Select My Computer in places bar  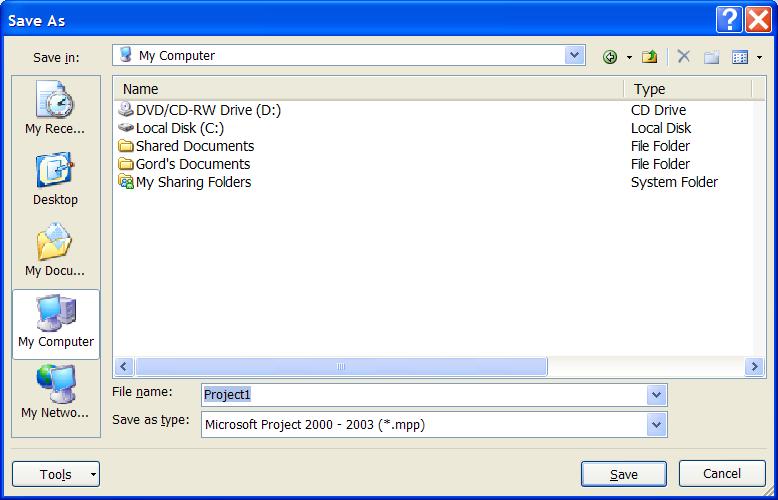(x=56, y=324)
